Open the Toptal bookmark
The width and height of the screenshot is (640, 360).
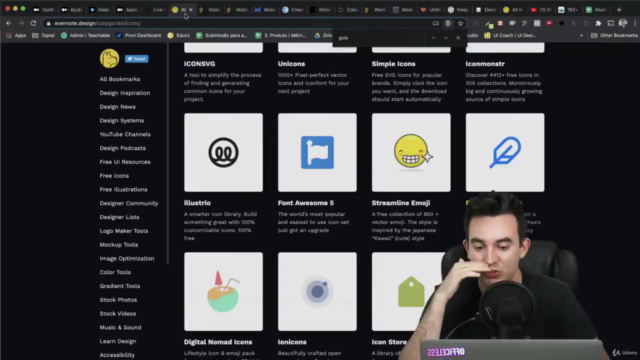point(43,36)
